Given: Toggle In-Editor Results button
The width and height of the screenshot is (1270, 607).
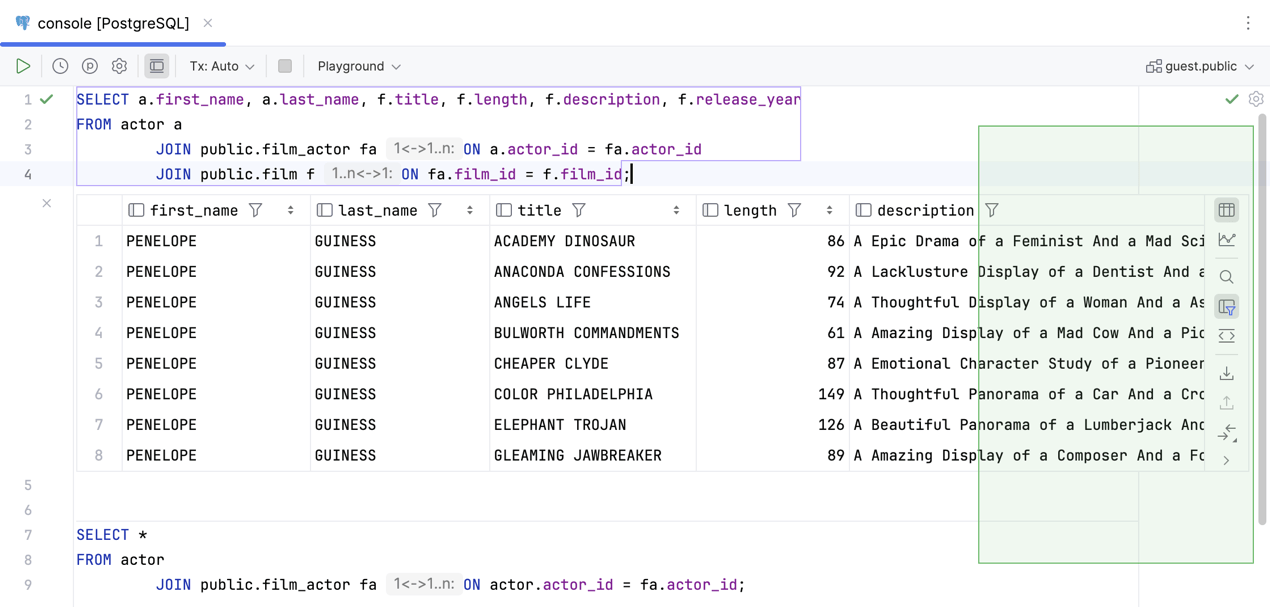Looking at the screenshot, I should [157, 66].
